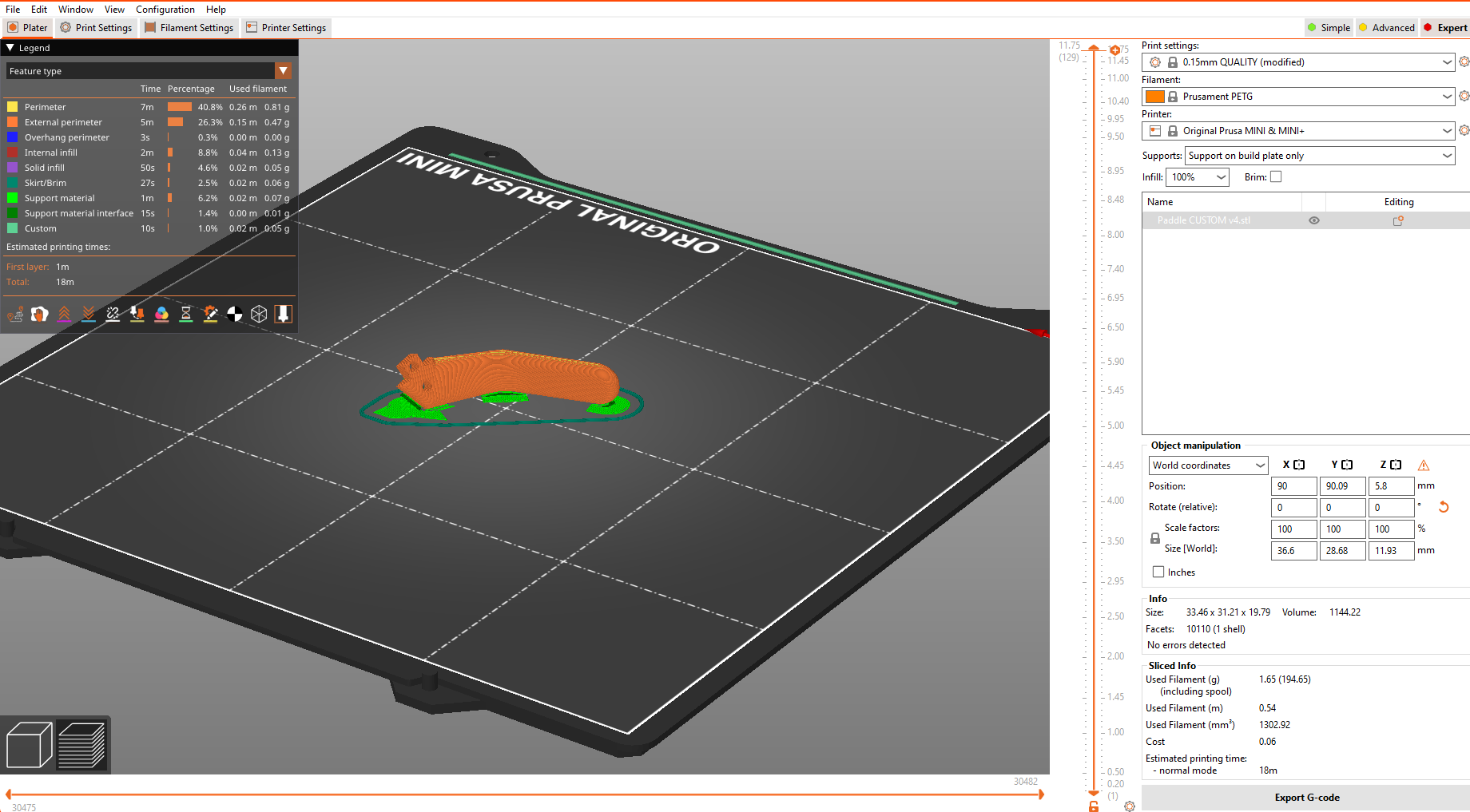This screenshot has height=812, width=1470.
Task: Open the Infill percentage dropdown
Action: (x=1197, y=177)
